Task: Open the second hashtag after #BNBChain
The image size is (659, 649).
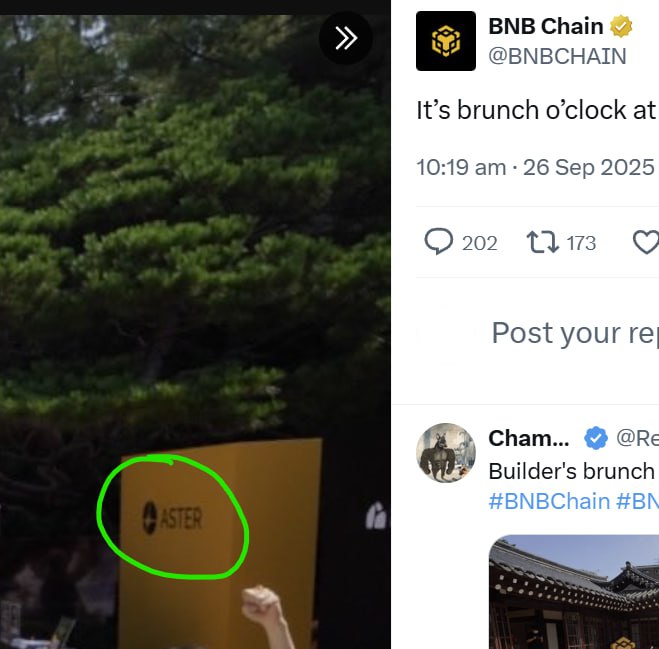Action: click(x=638, y=501)
